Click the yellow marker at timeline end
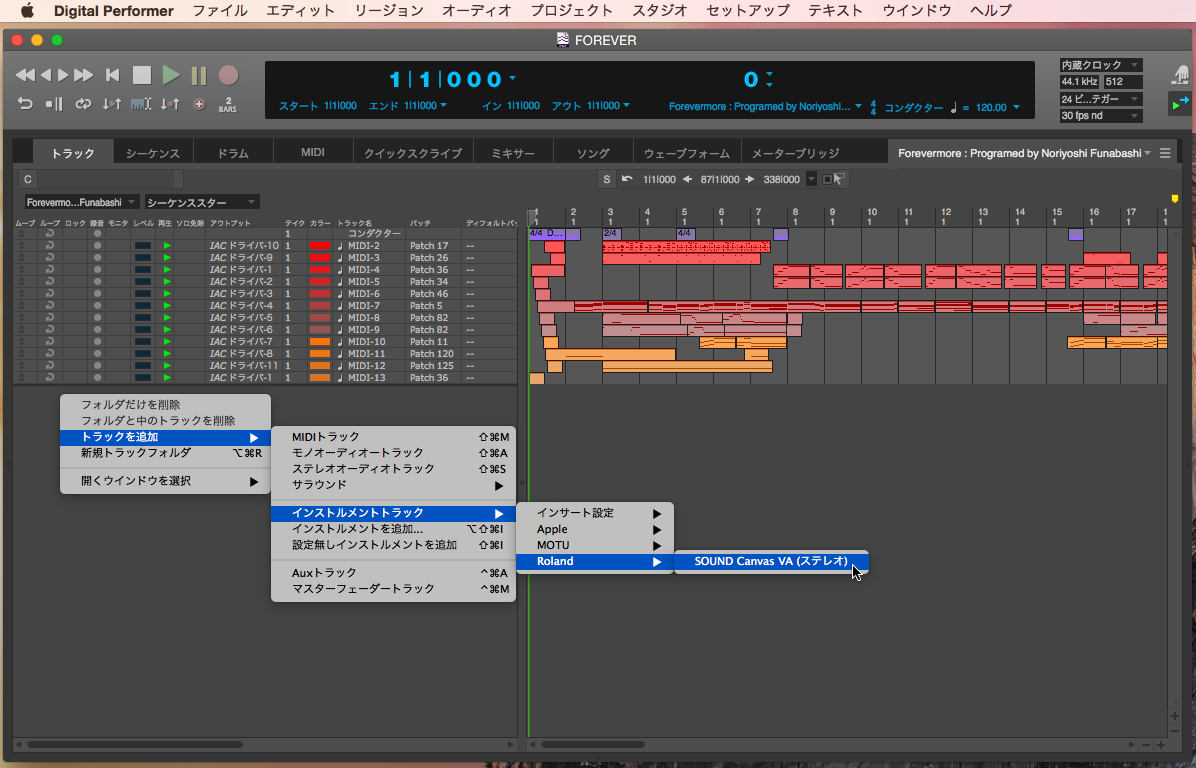 (x=1175, y=199)
